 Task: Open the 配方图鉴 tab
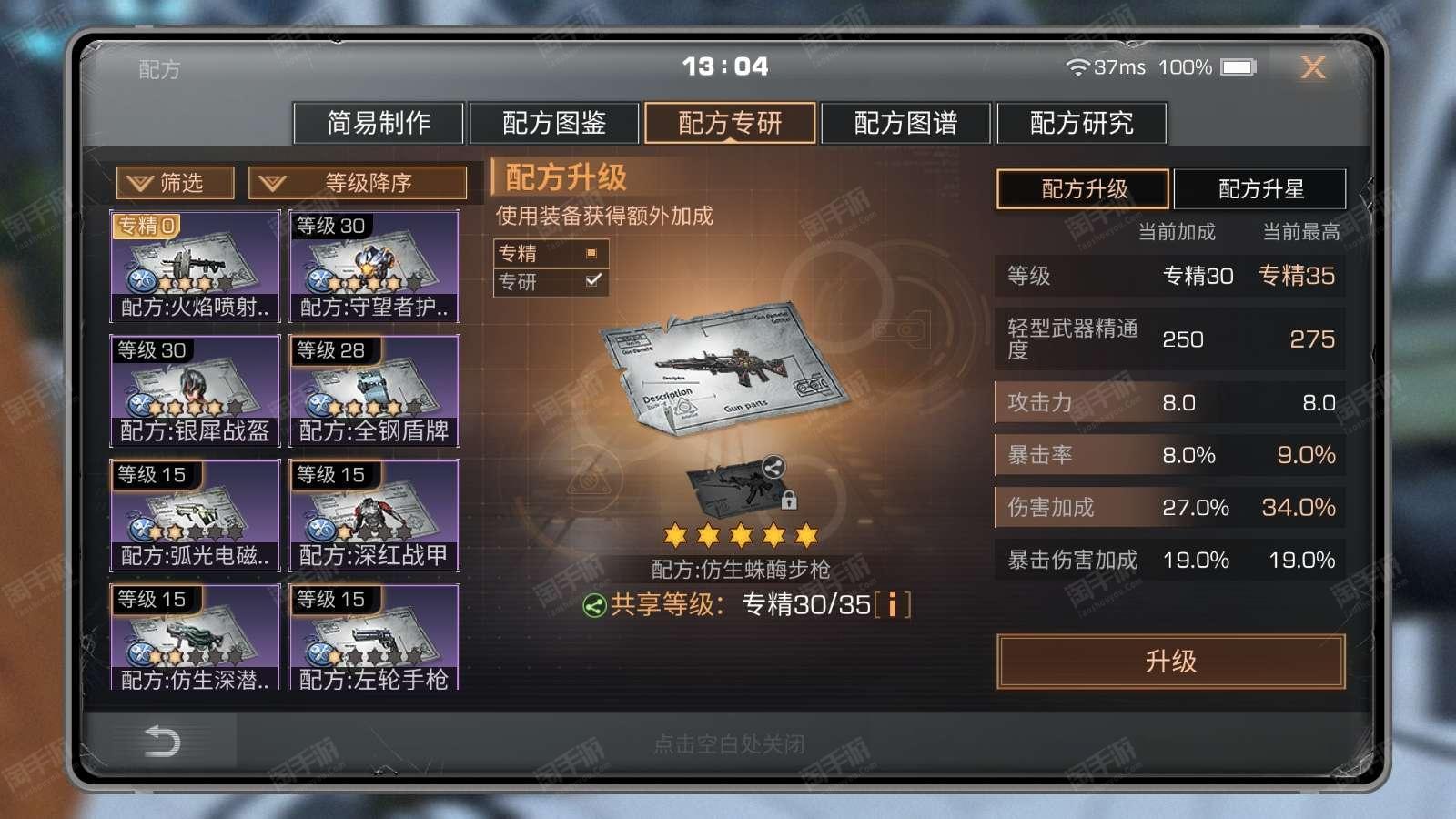click(x=554, y=123)
